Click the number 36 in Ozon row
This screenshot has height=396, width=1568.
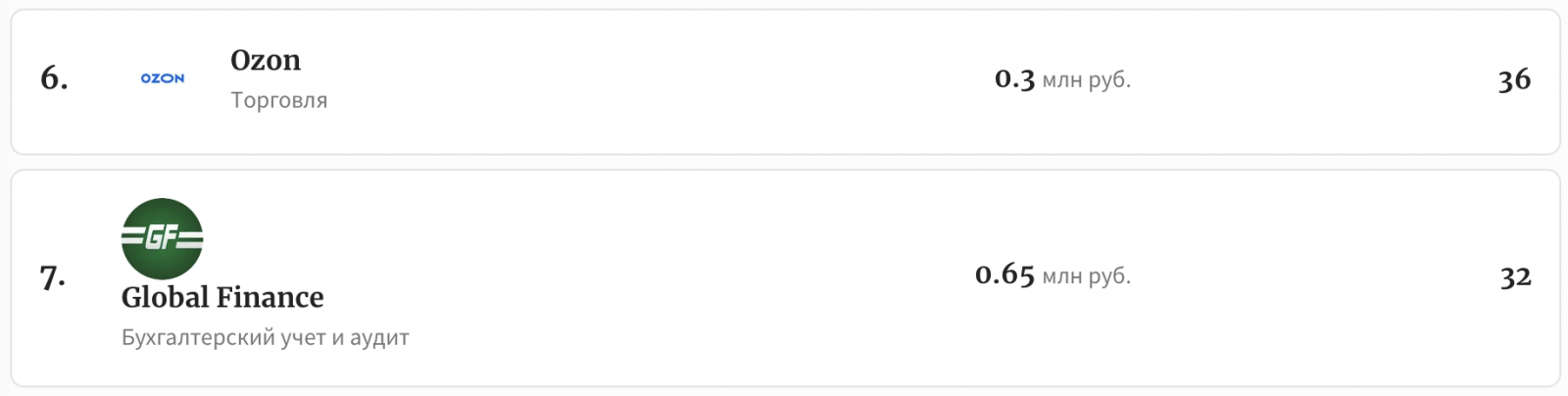pyautogui.click(x=1514, y=79)
